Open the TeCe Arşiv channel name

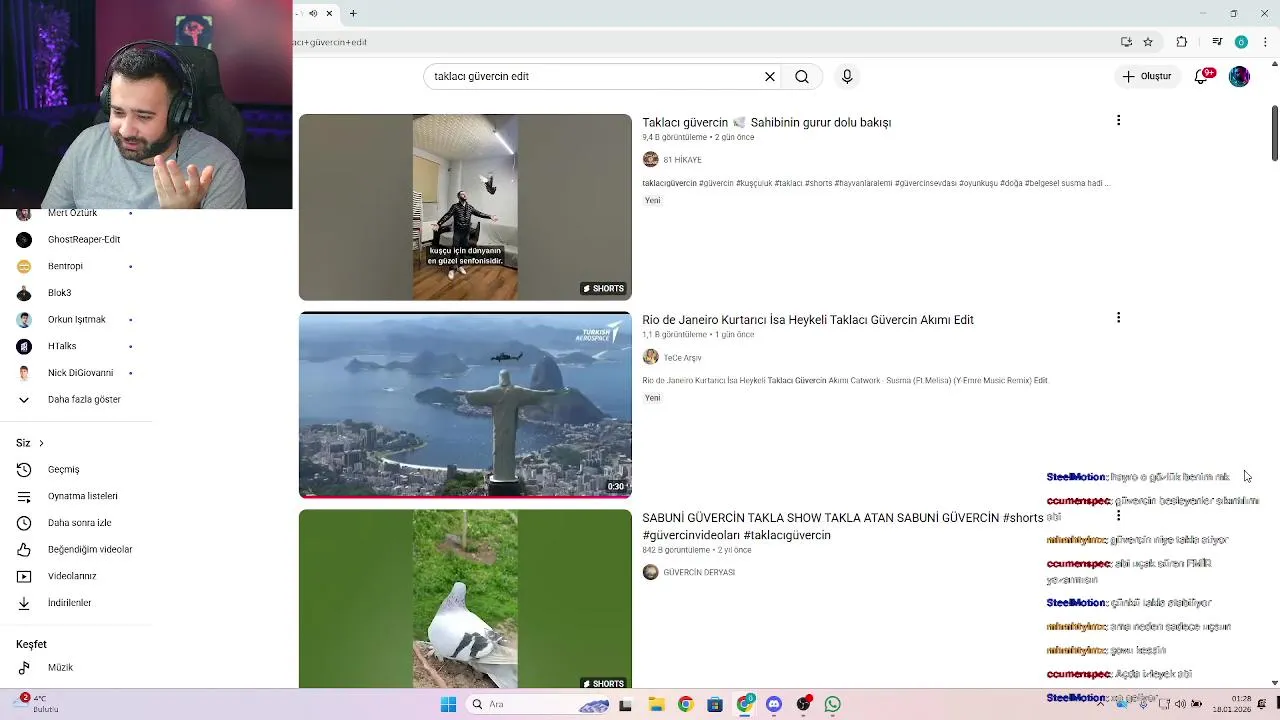682,357
